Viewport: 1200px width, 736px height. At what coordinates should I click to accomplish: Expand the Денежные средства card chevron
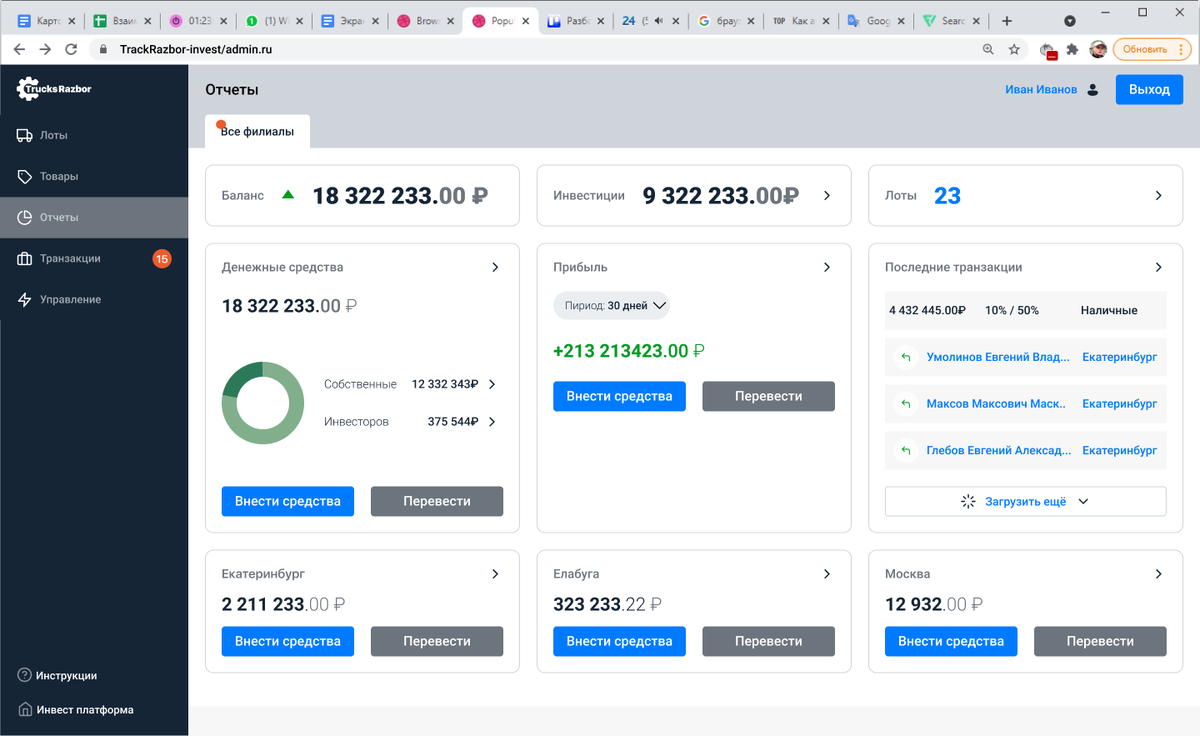click(x=495, y=267)
